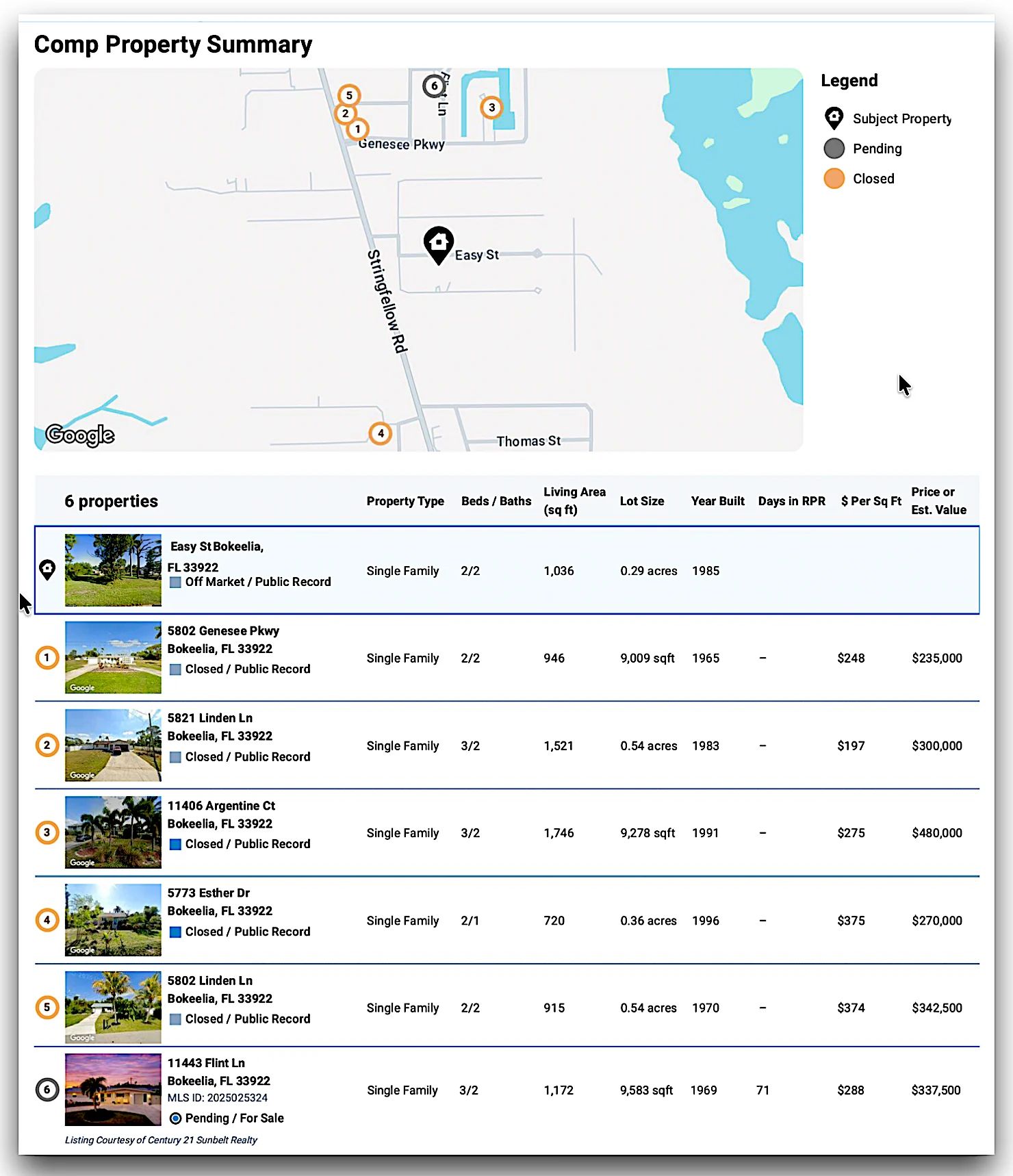
Task: Open the 5821 Linden Ln address link
Action: [210, 718]
